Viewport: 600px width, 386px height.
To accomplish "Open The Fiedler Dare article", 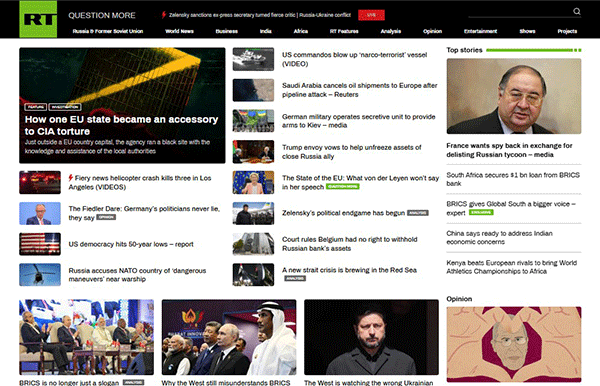I will 144,213.
